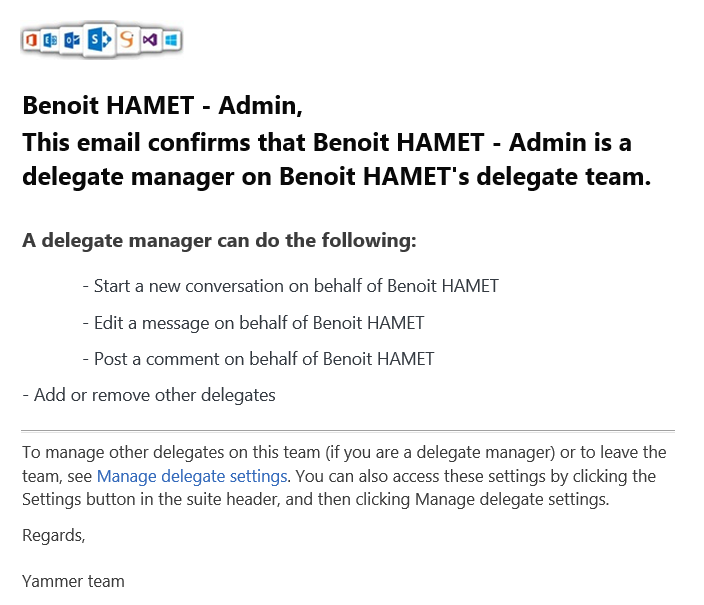Click "Add or remove other delegates" text
704x605 pixels.
(x=148, y=395)
